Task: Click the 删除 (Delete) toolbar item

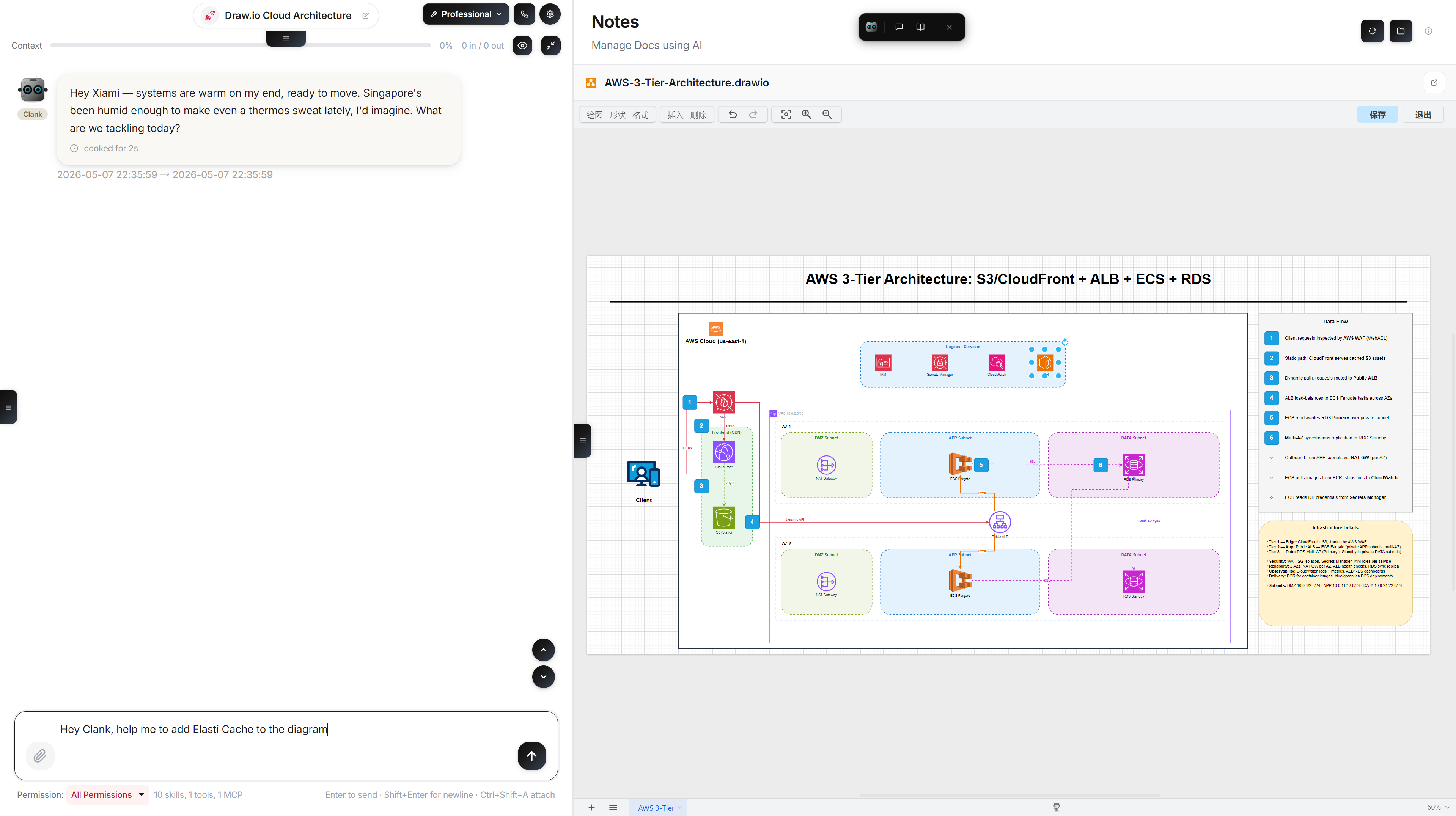Action: click(x=699, y=115)
